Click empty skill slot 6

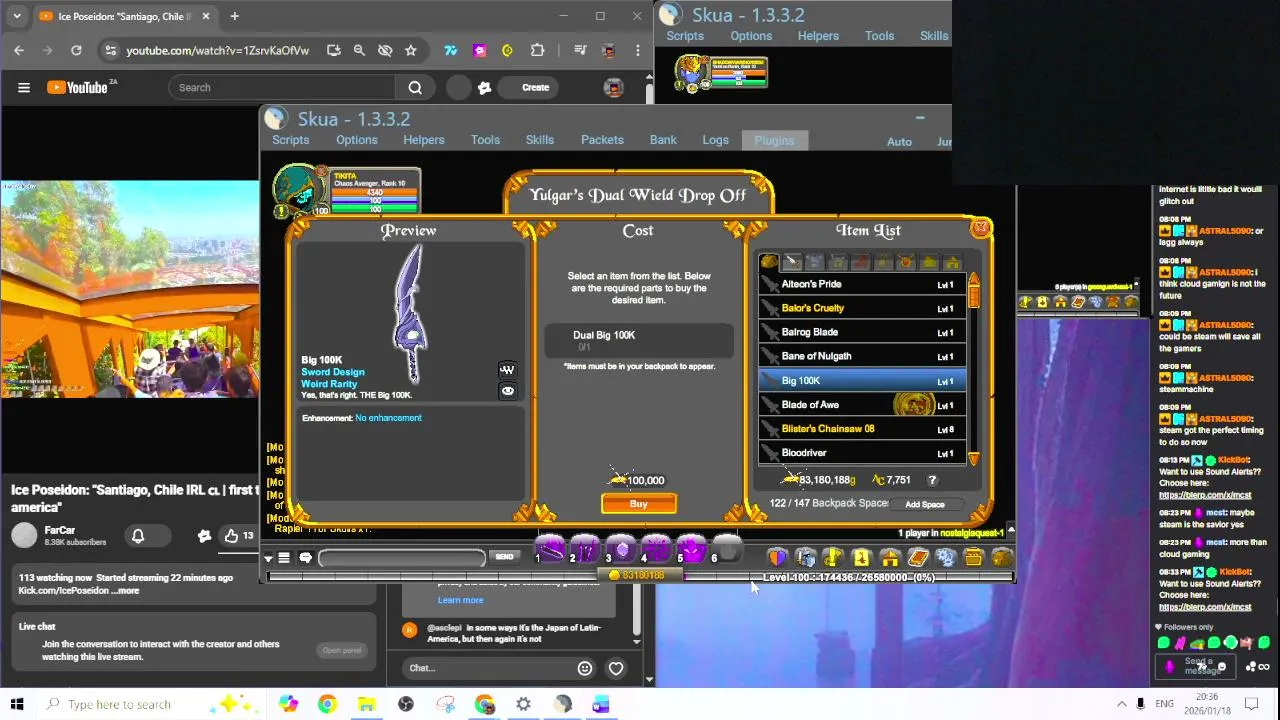tap(727, 549)
